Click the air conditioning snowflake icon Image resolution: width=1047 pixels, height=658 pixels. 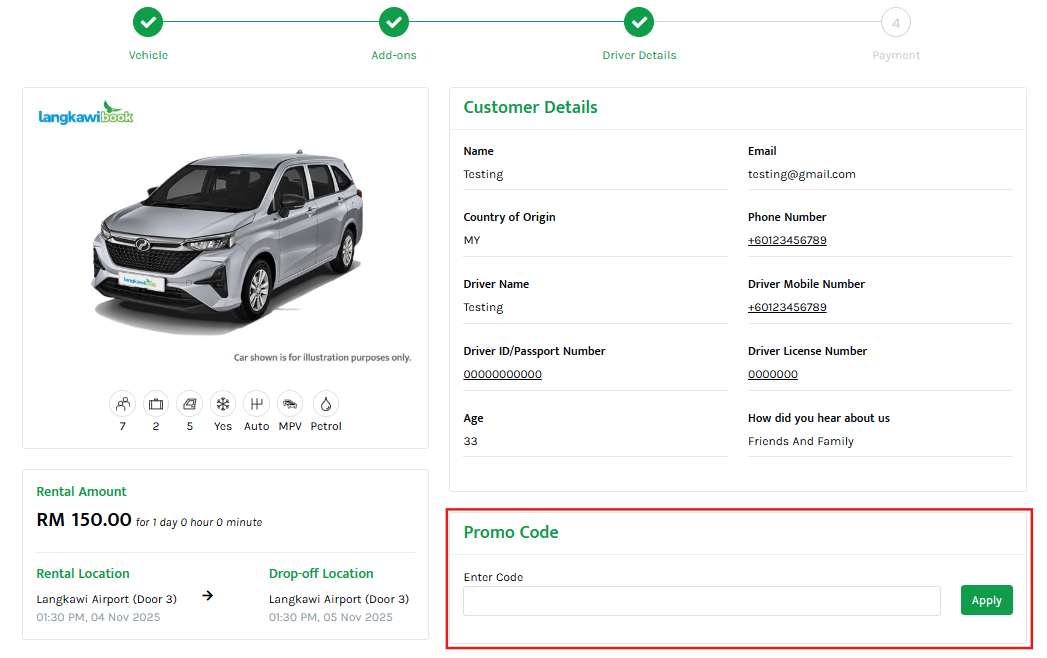pos(223,404)
